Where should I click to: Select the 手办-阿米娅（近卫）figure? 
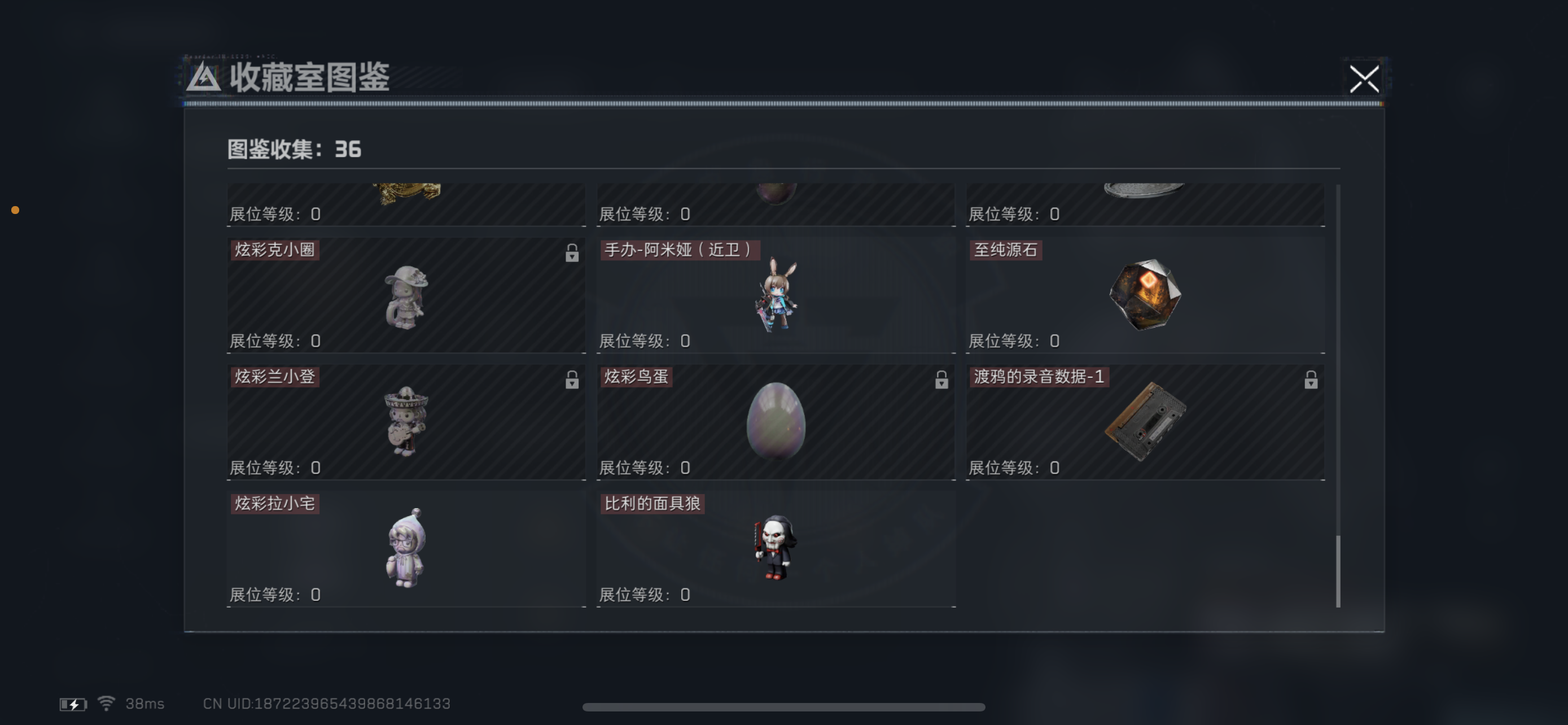[x=776, y=295]
